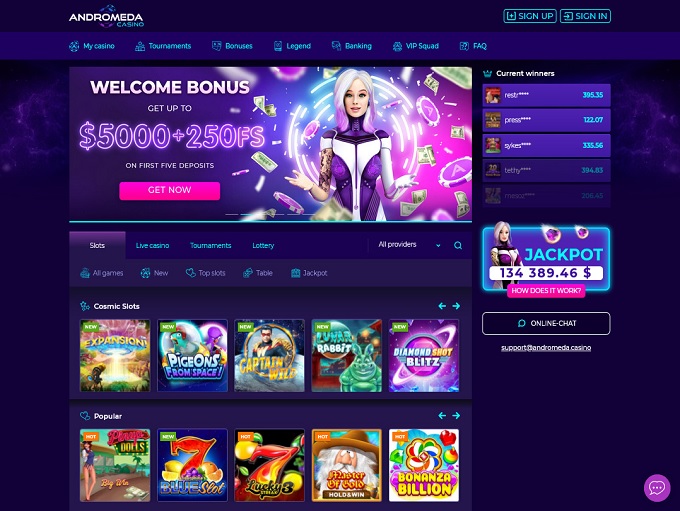This screenshot has height=511, width=680.
Task: Open the Bonanza Billion game thumbnail
Action: coord(424,465)
